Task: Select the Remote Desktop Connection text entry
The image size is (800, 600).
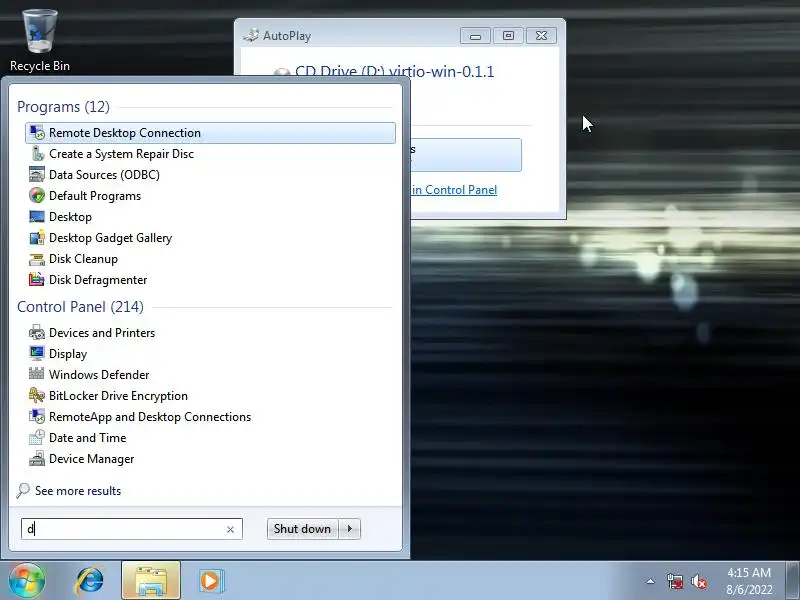Action: [125, 133]
